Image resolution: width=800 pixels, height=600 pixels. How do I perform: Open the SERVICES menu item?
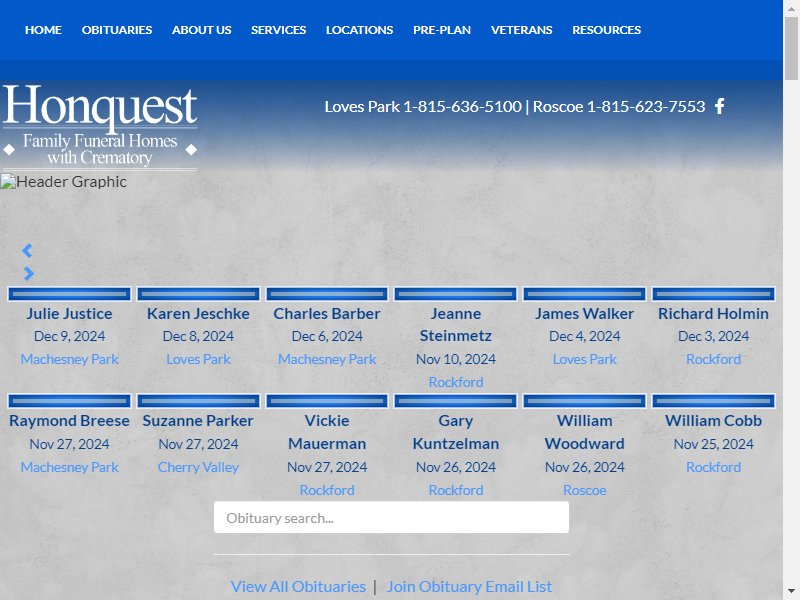tap(279, 30)
